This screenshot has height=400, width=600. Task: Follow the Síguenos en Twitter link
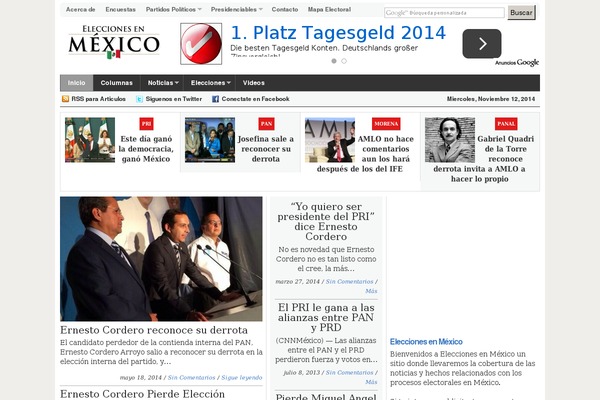point(174,99)
